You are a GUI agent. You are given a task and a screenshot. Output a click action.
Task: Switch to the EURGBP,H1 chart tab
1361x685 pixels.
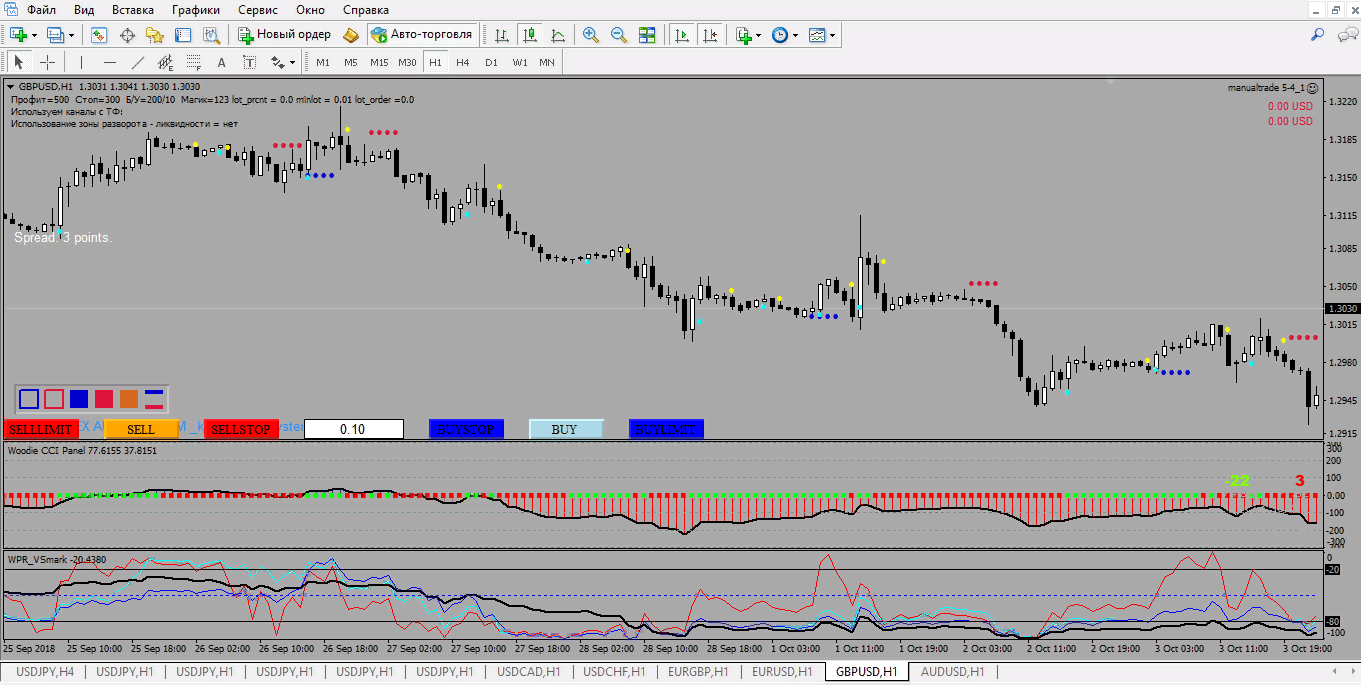click(x=699, y=672)
